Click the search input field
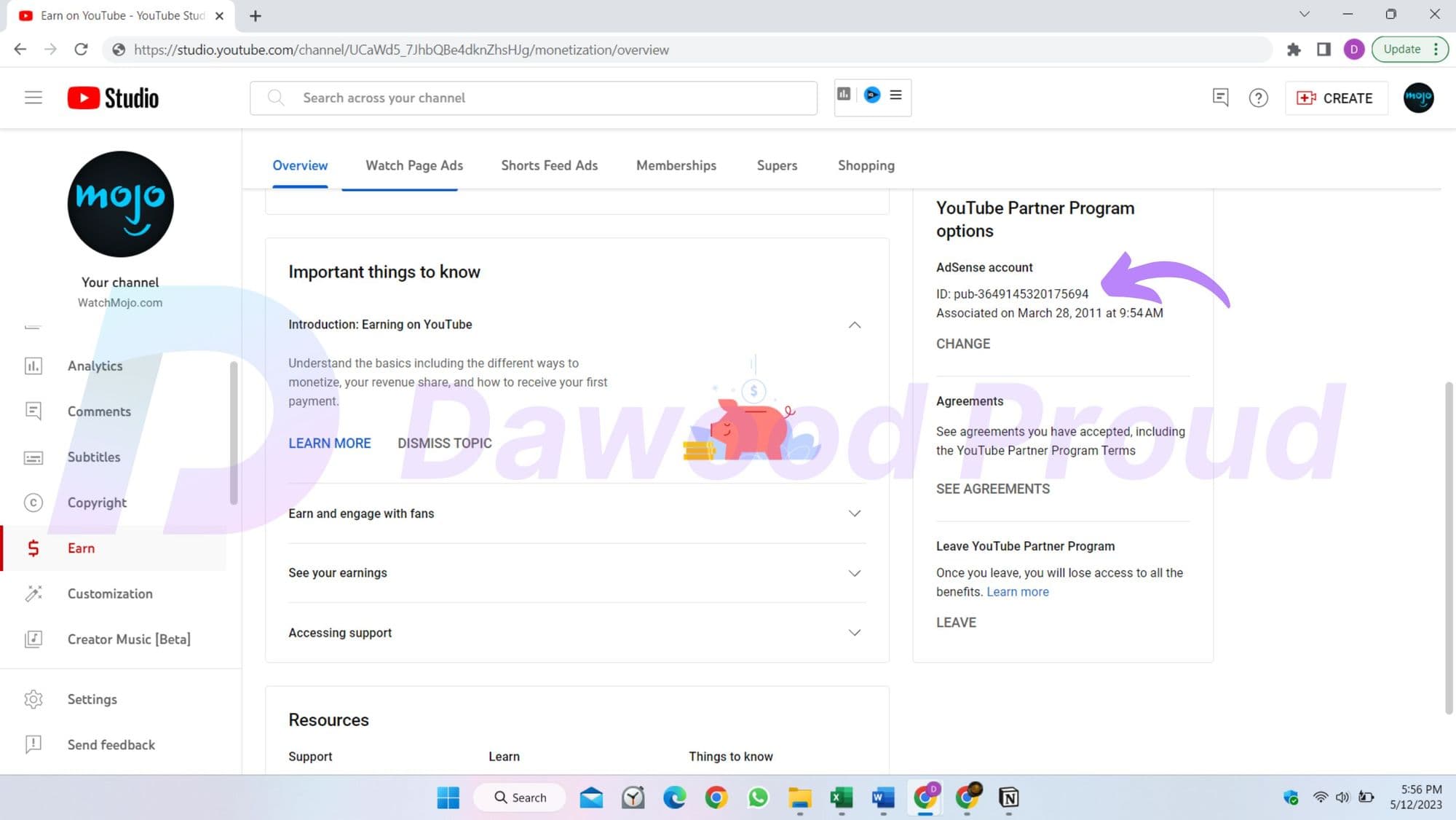 point(533,97)
